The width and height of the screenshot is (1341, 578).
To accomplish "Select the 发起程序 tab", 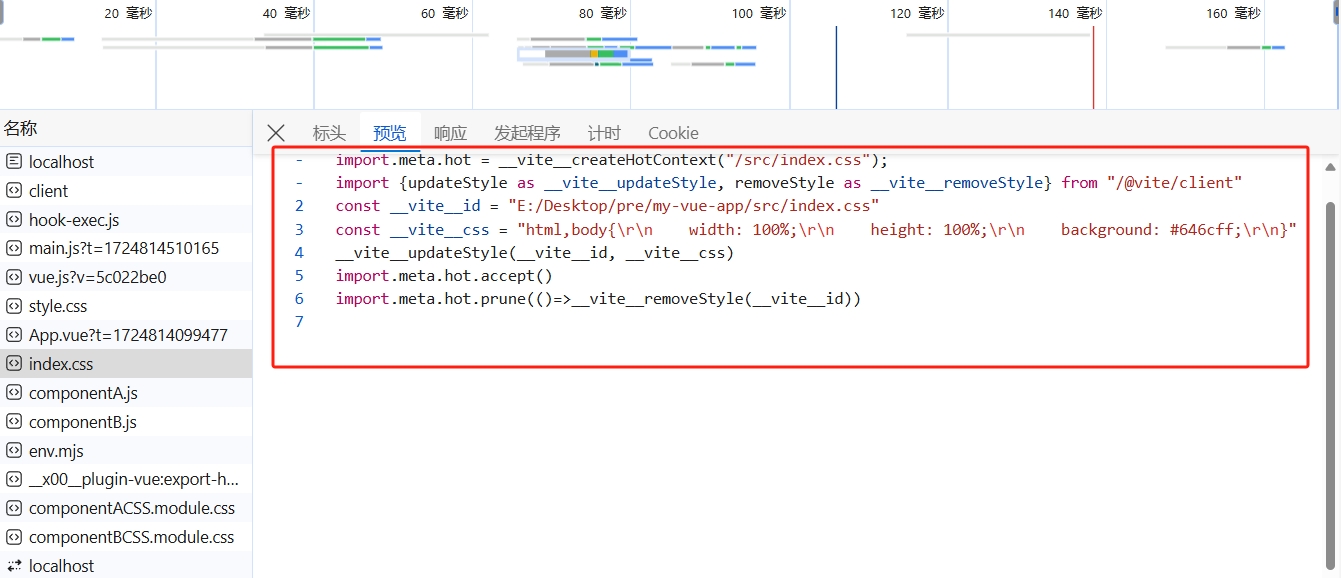I will point(527,133).
